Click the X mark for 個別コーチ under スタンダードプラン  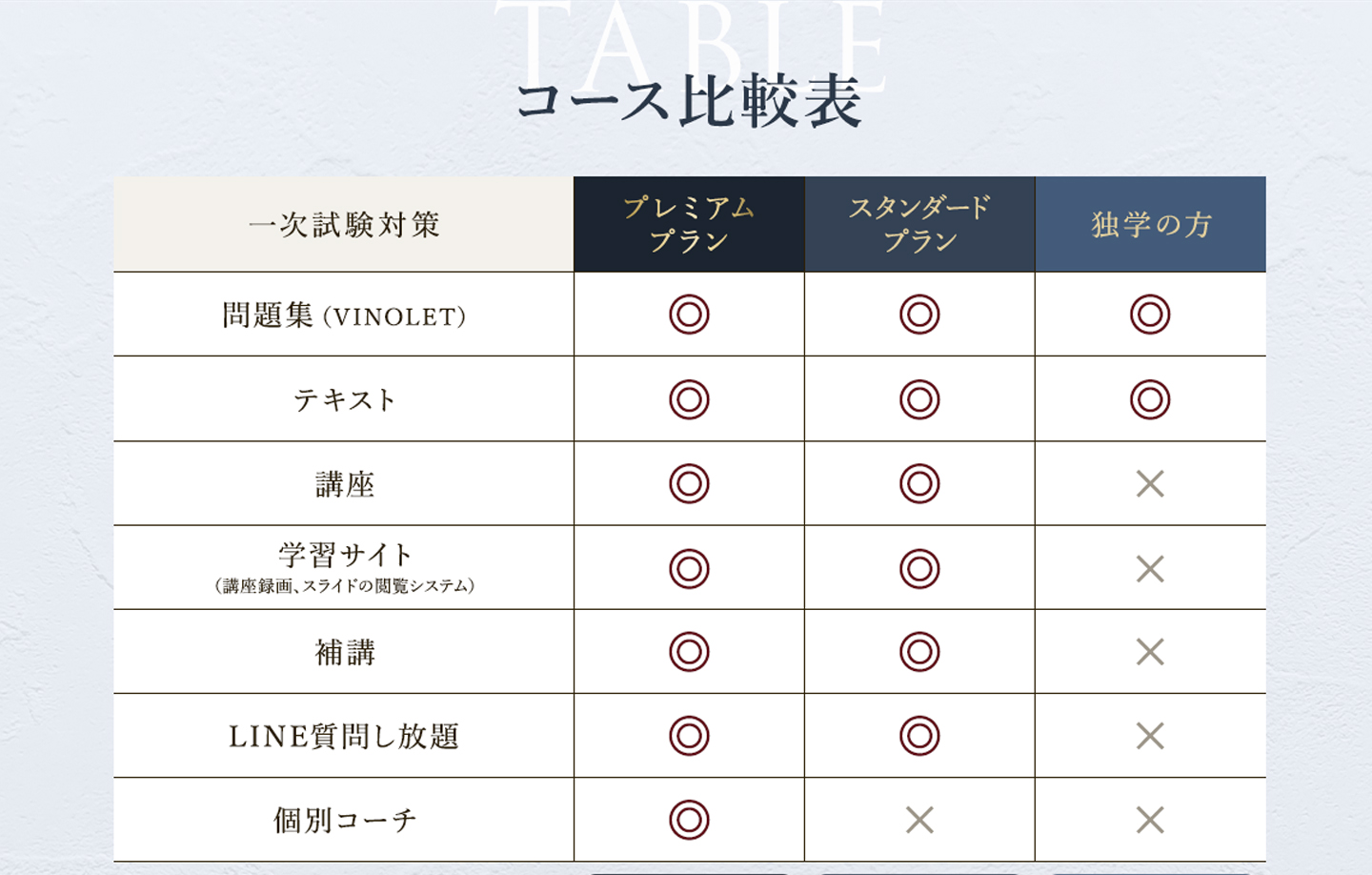point(919,820)
